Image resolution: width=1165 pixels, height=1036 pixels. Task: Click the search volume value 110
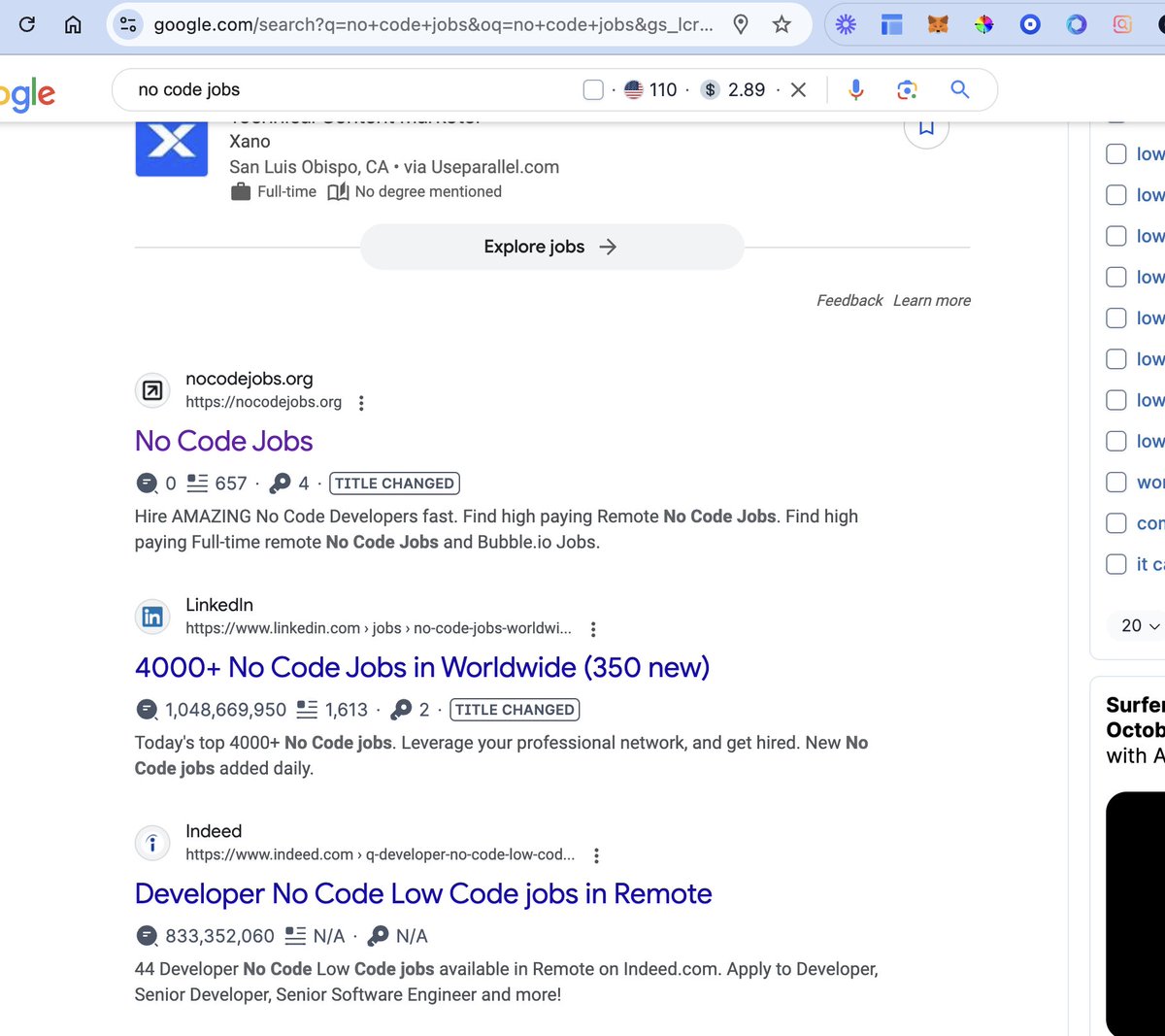pyautogui.click(x=663, y=89)
